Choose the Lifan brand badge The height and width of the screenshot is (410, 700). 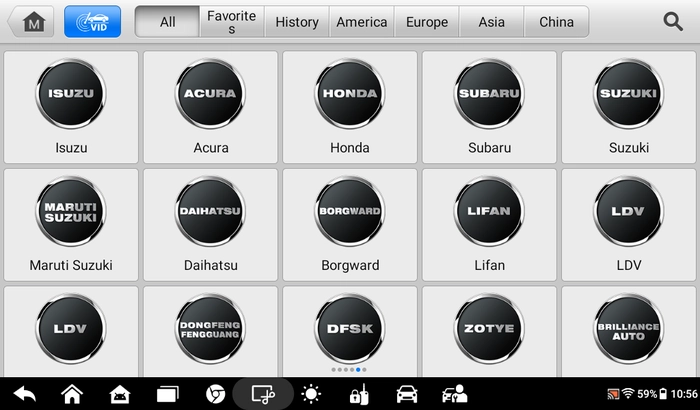pos(489,211)
